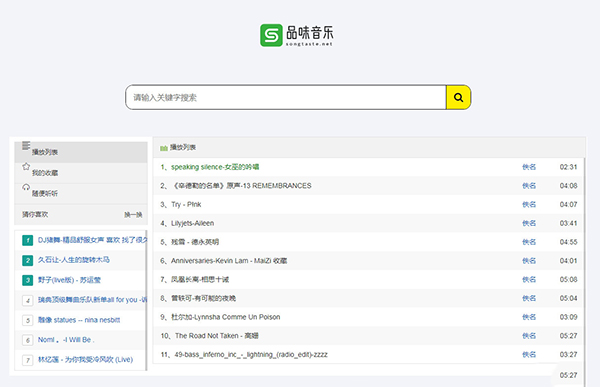Click the blue link on track 5 row
Screen dimensions: 600x387
(x=529, y=242)
